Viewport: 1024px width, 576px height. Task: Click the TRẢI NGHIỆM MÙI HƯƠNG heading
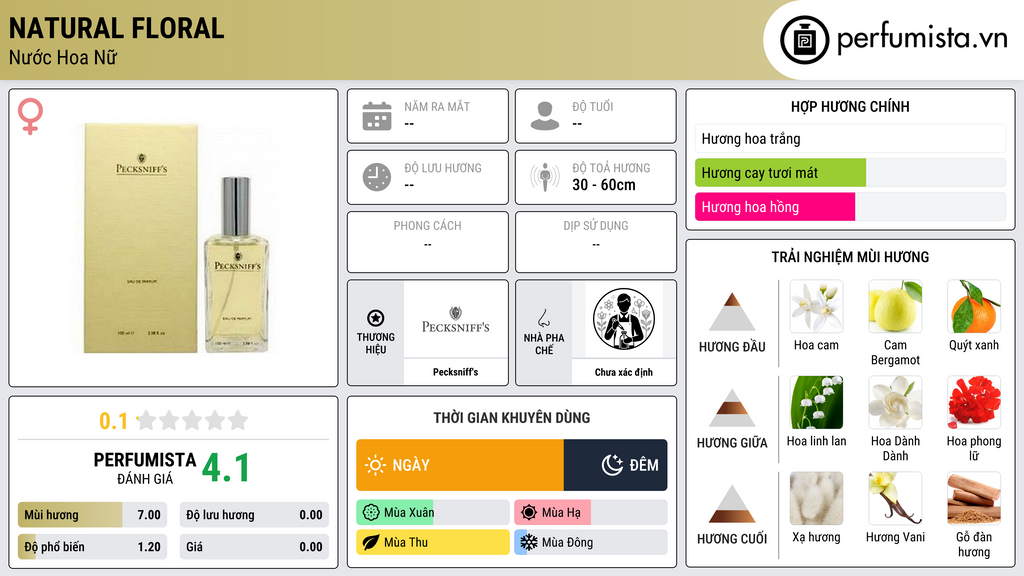[850, 257]
